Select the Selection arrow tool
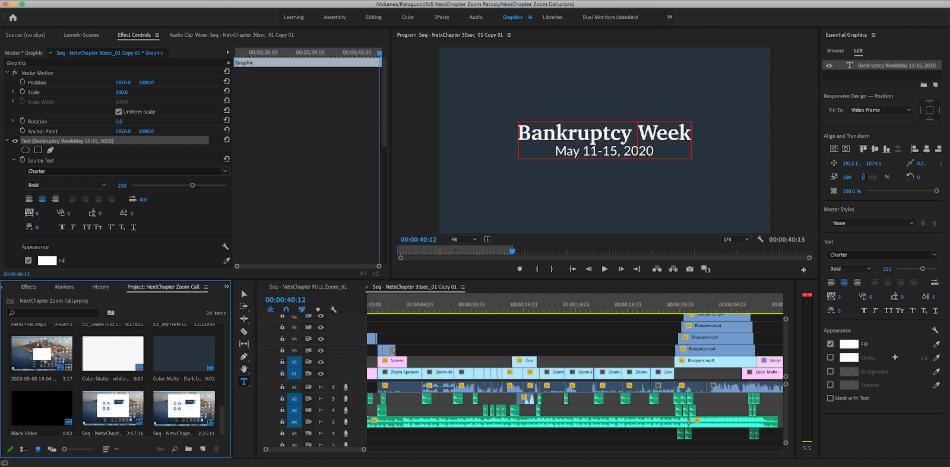950x467 pixels. coord(244,294)
